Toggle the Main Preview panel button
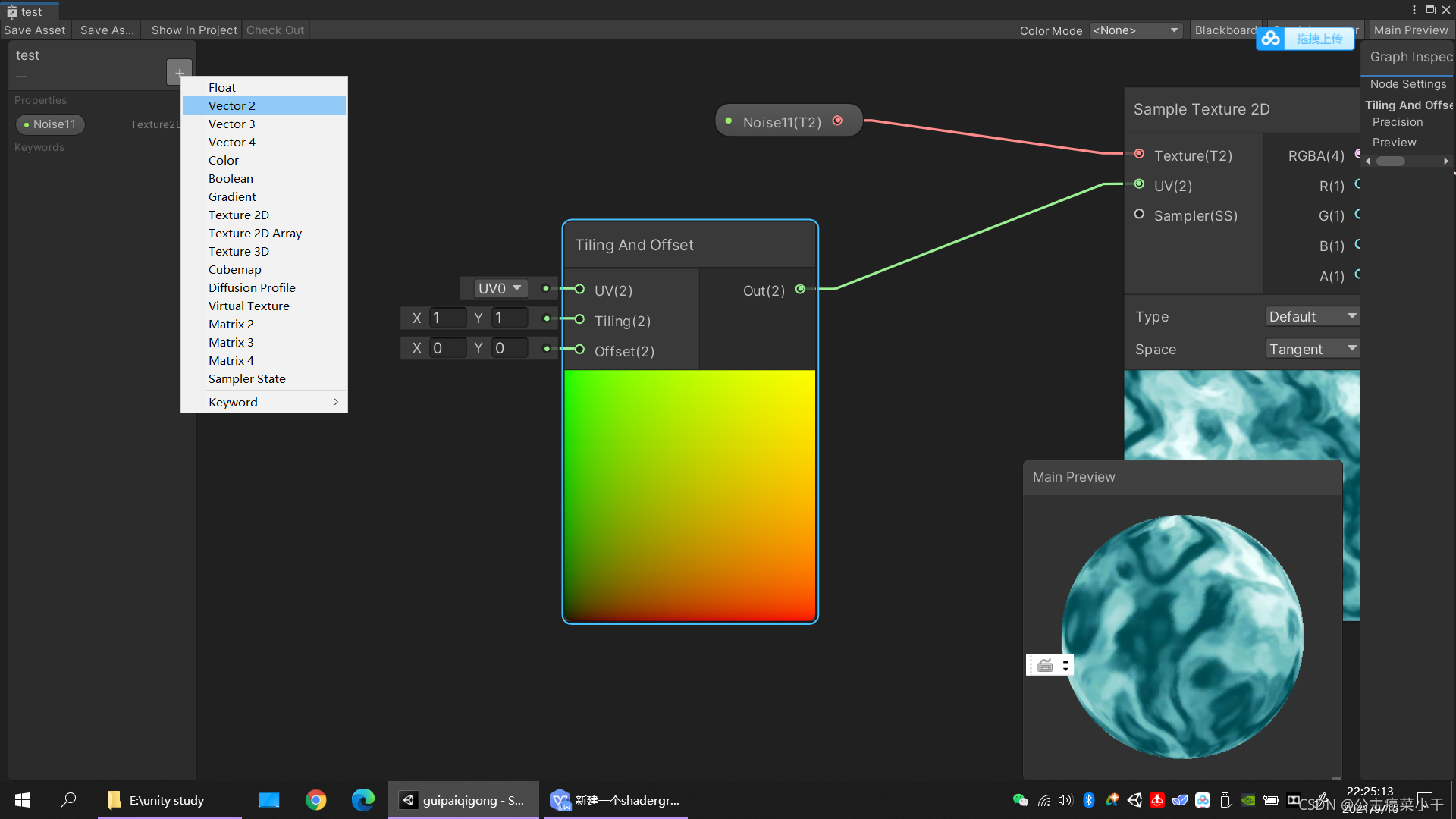 pyautogui.click(x=1410, y=30)
